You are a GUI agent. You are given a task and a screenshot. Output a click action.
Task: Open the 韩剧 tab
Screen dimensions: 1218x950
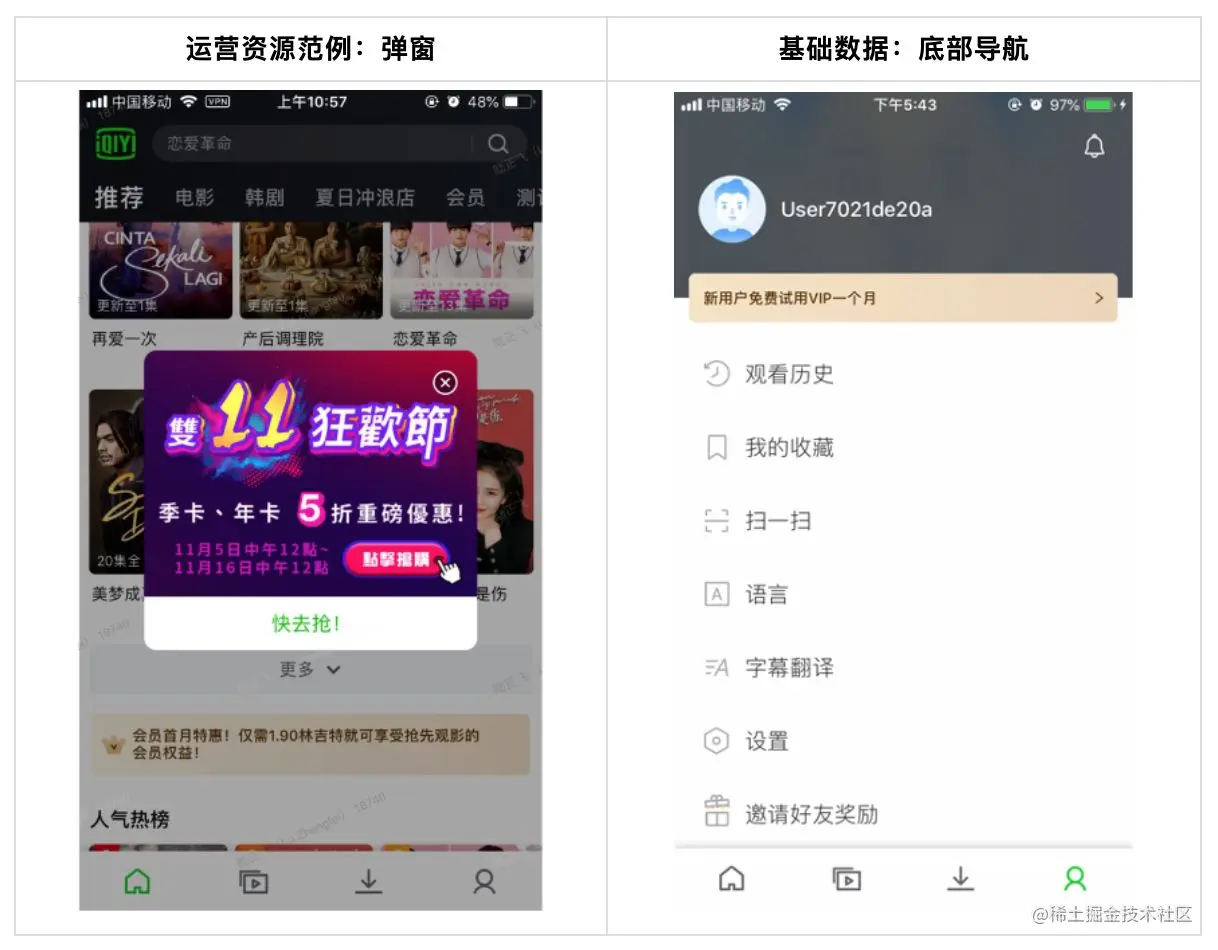pyautogui.click(x=265, y=198)
